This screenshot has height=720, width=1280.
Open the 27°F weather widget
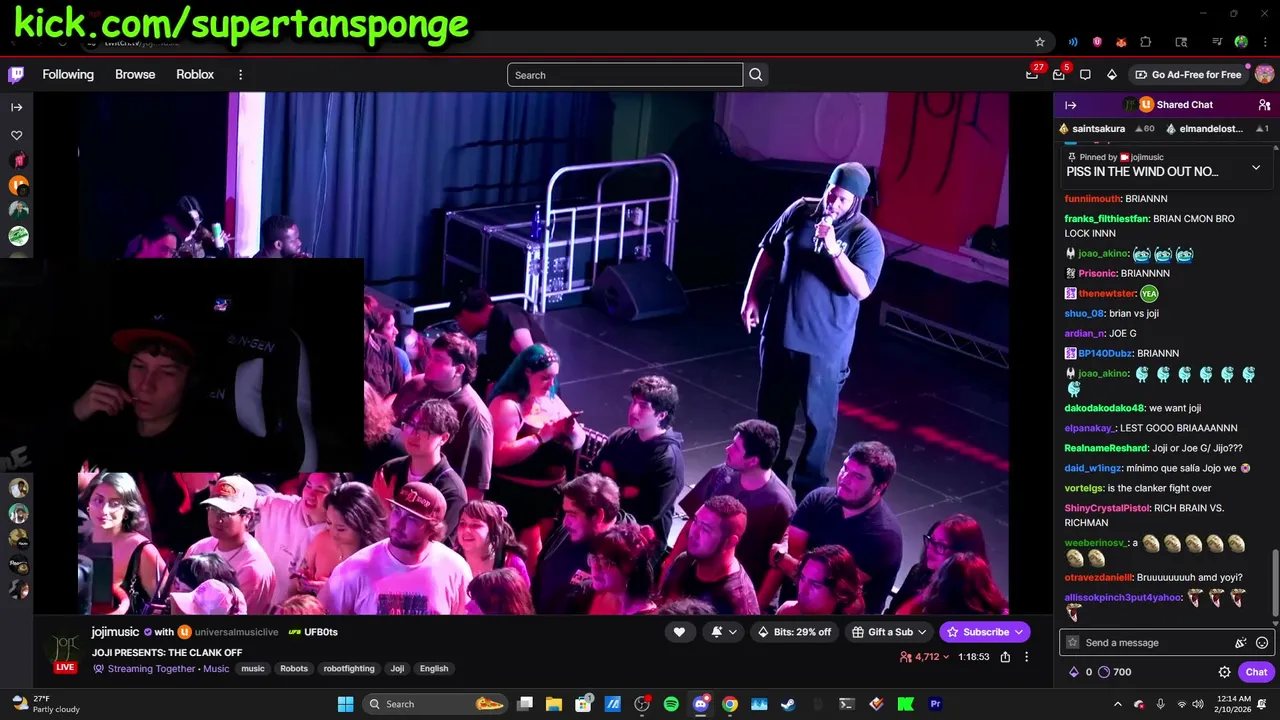[x=45, y=704]
